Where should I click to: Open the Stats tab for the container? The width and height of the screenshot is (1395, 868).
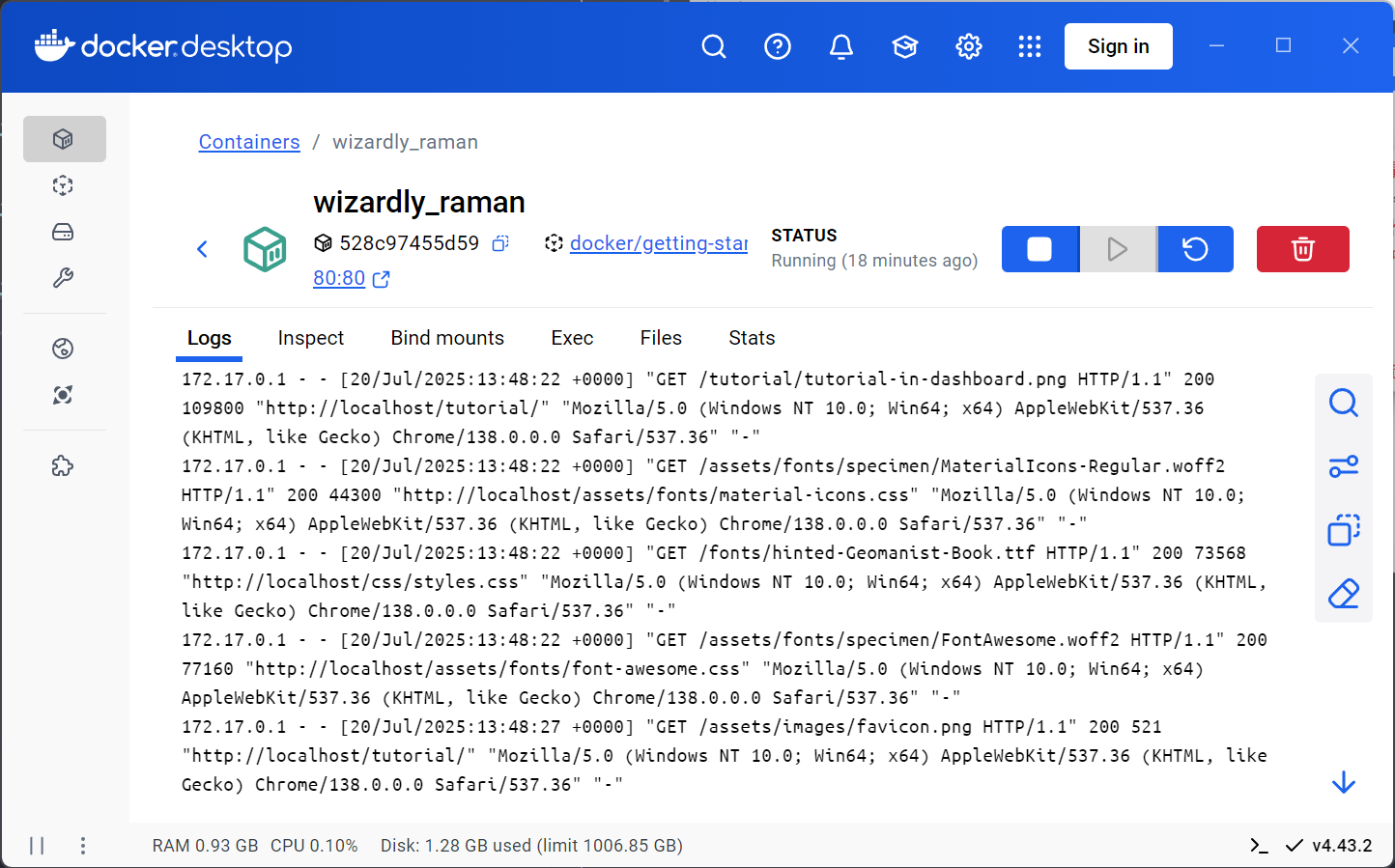click(x=752, y=338)
